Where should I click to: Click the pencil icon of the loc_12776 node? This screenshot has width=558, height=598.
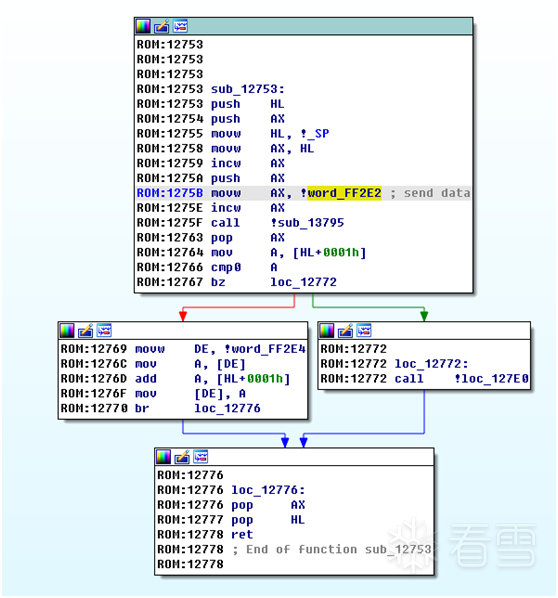tap(182, 457)
